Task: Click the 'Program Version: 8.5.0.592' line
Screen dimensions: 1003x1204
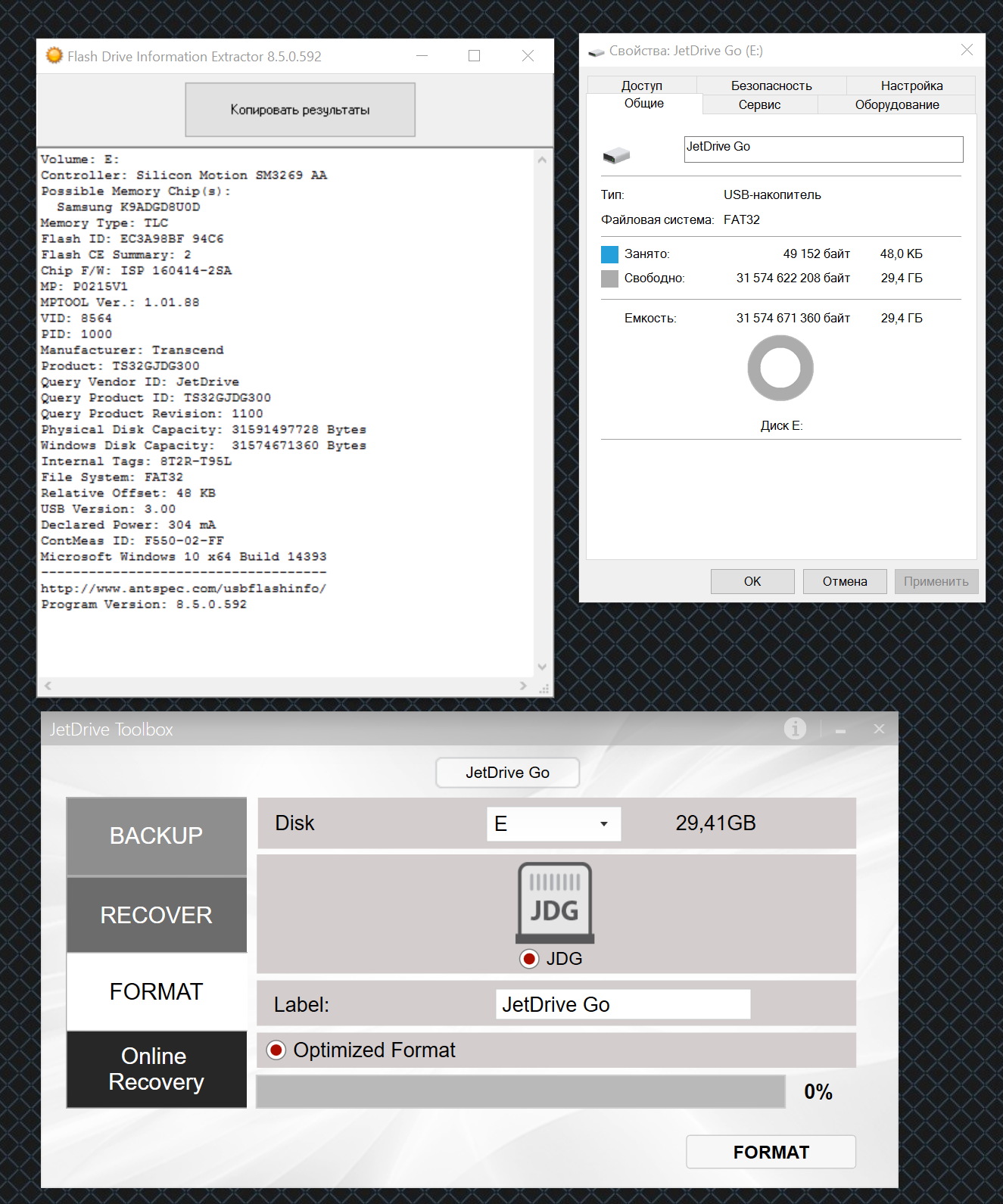Action: (x=144, y=604)
